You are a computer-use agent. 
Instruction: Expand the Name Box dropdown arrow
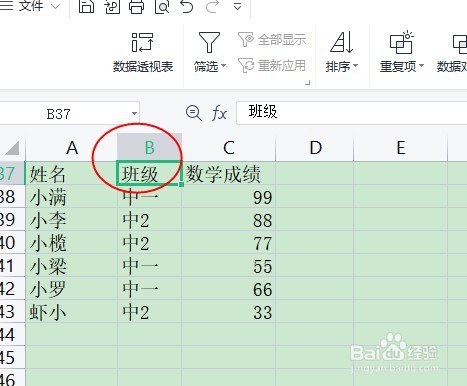tap(134, 114)
